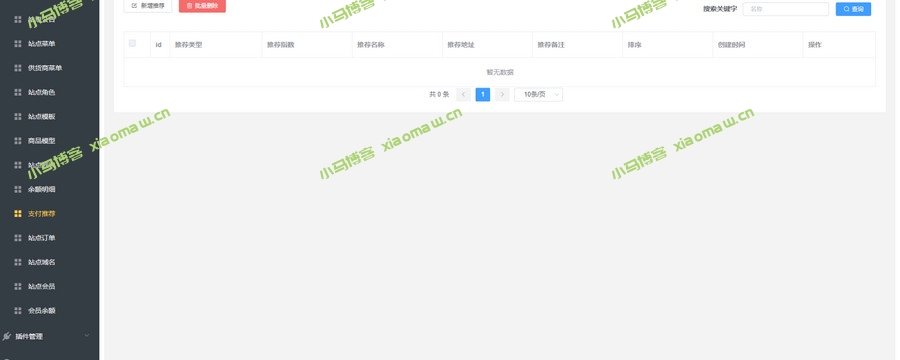Click the blue 查询 search button
Image resolution: width=900 pixels, height=360 pixels.
click(x=853, y=9)
